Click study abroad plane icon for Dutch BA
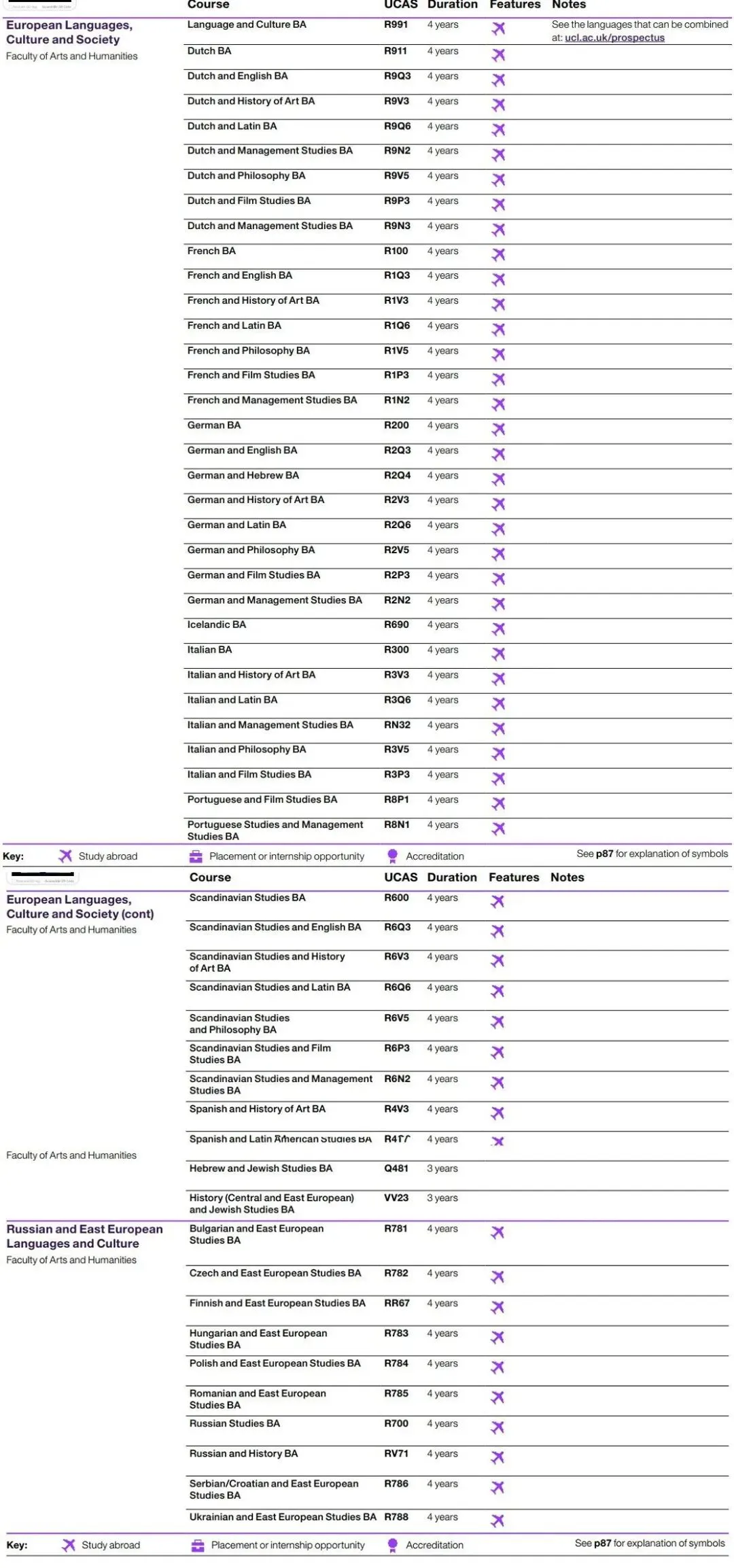734x1568 pixels. click(x=498, y=55)
